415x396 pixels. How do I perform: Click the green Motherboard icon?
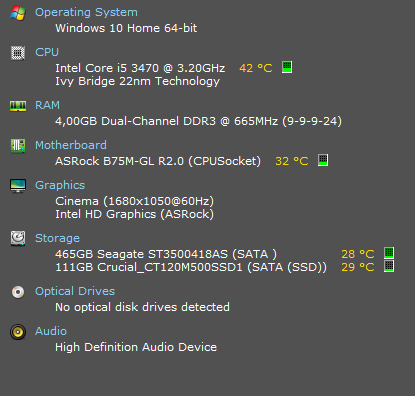coord(18,146)
